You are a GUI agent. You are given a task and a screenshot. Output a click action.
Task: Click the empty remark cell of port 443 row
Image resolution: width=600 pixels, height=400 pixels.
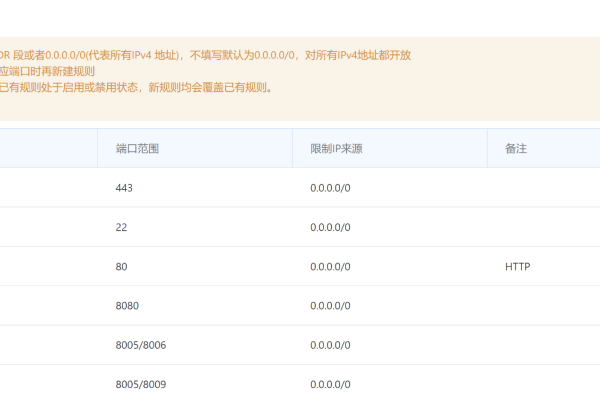543,188
